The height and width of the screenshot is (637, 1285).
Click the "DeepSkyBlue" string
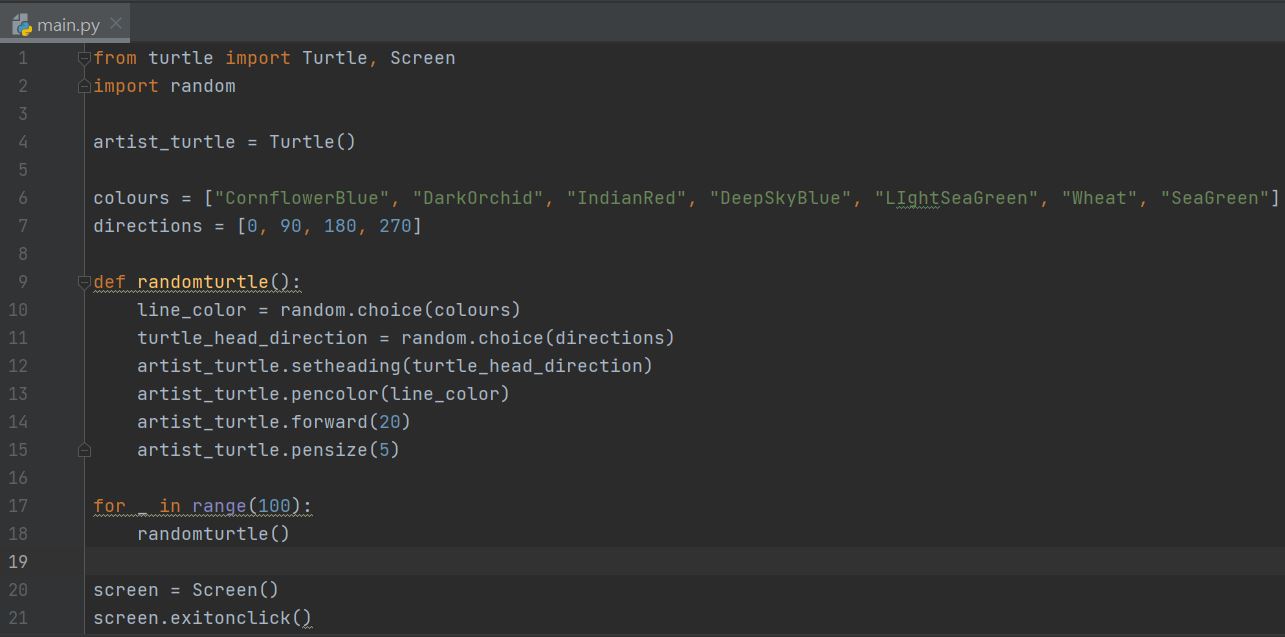coord(781,198)
